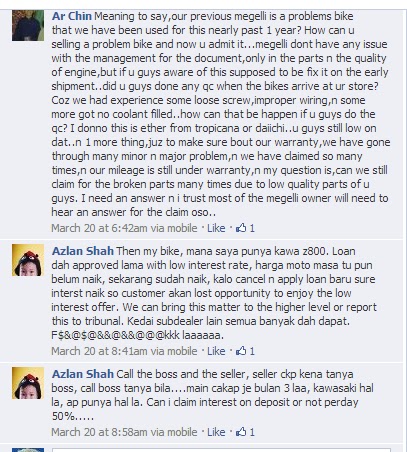Click thumbs-up icon on Azlan Shah's 8:58am comment
Image resolution: width=407 pixels, height=452 pixels.
coord(241,432)
